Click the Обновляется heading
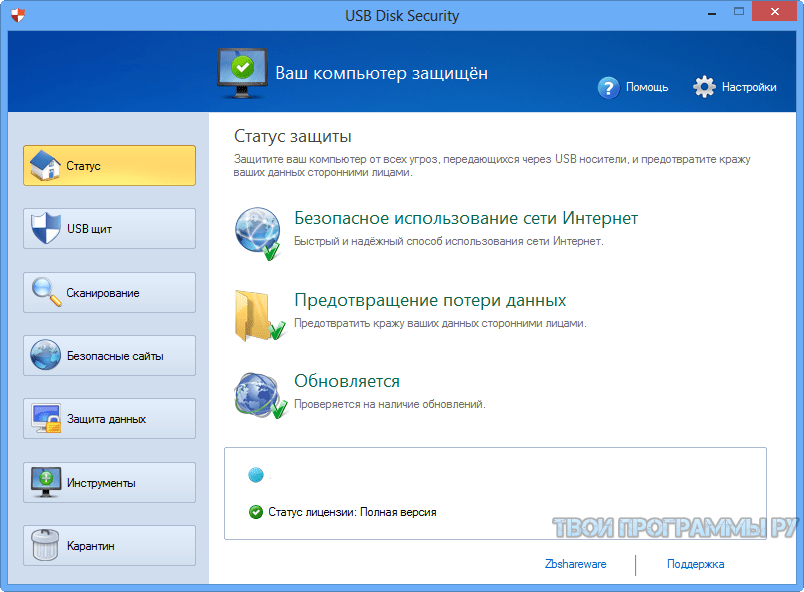The width and height of the screenshot is (804, 592). pyautogui.click(x=347, y=381)
